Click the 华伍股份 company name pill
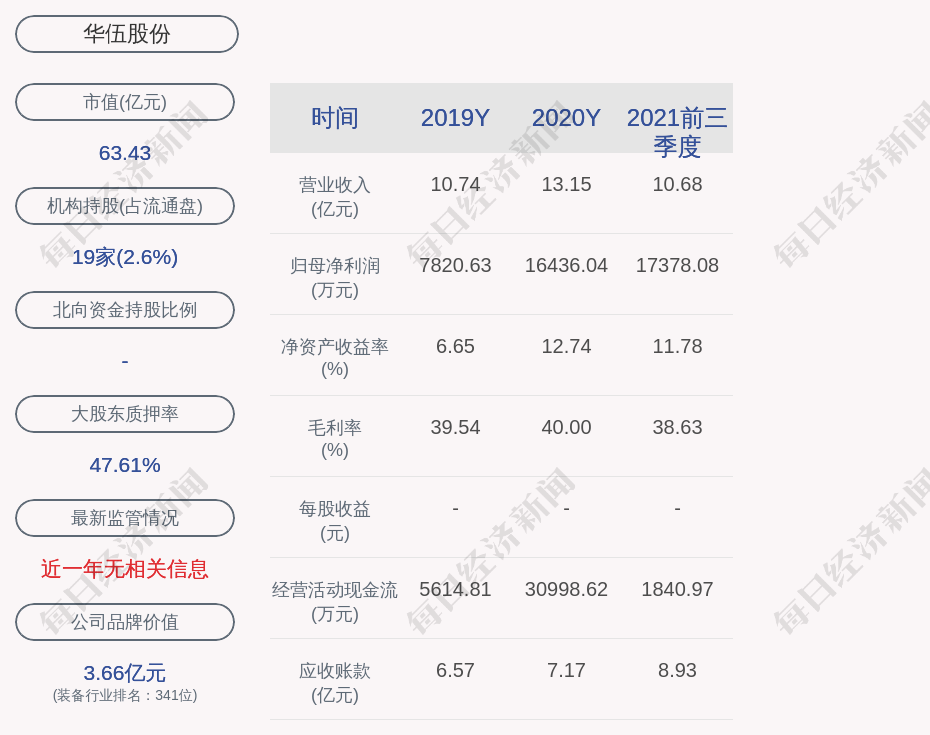Image resolution: width=930 pixels, height=735 pixels. coord(127,34)
